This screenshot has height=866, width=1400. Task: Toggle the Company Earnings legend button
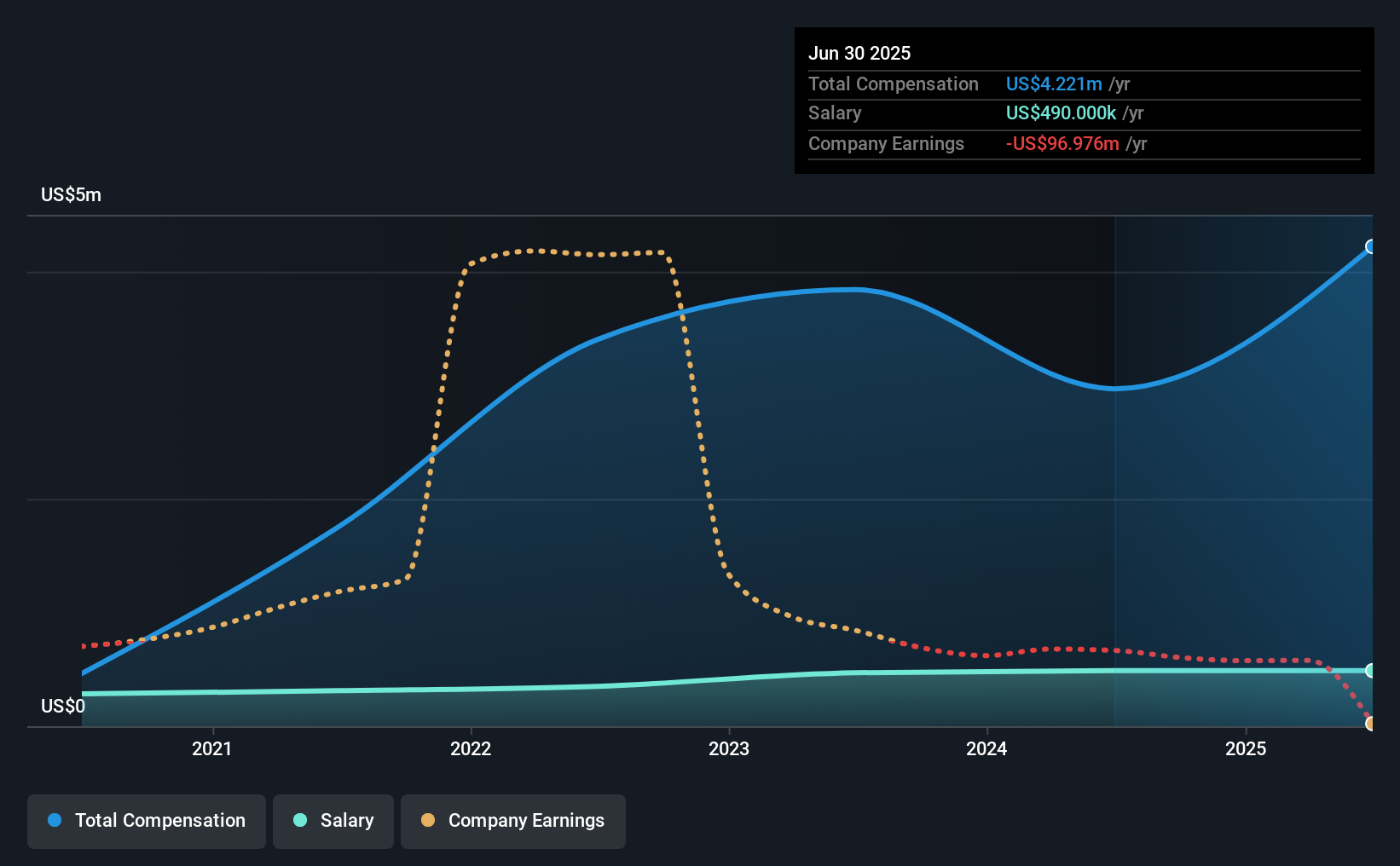point(513,821)
